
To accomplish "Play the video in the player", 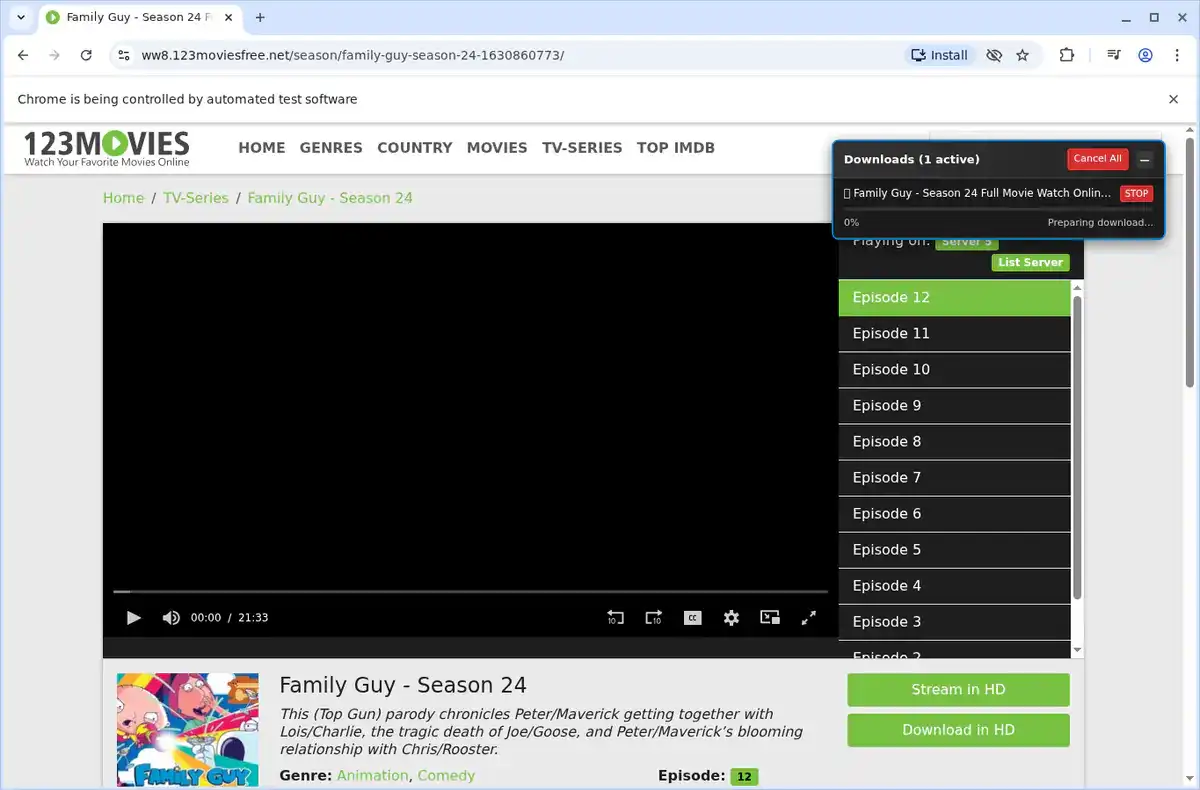I will 134,618.
